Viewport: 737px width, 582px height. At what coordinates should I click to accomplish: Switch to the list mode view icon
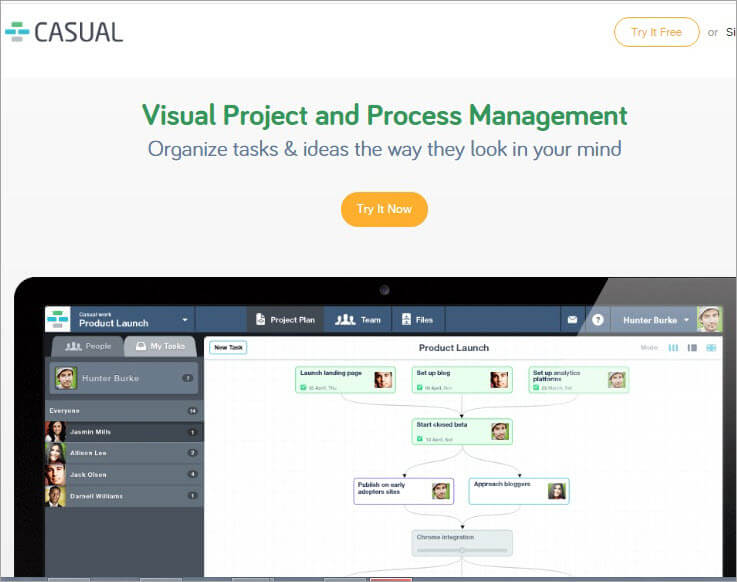[692, 348]
